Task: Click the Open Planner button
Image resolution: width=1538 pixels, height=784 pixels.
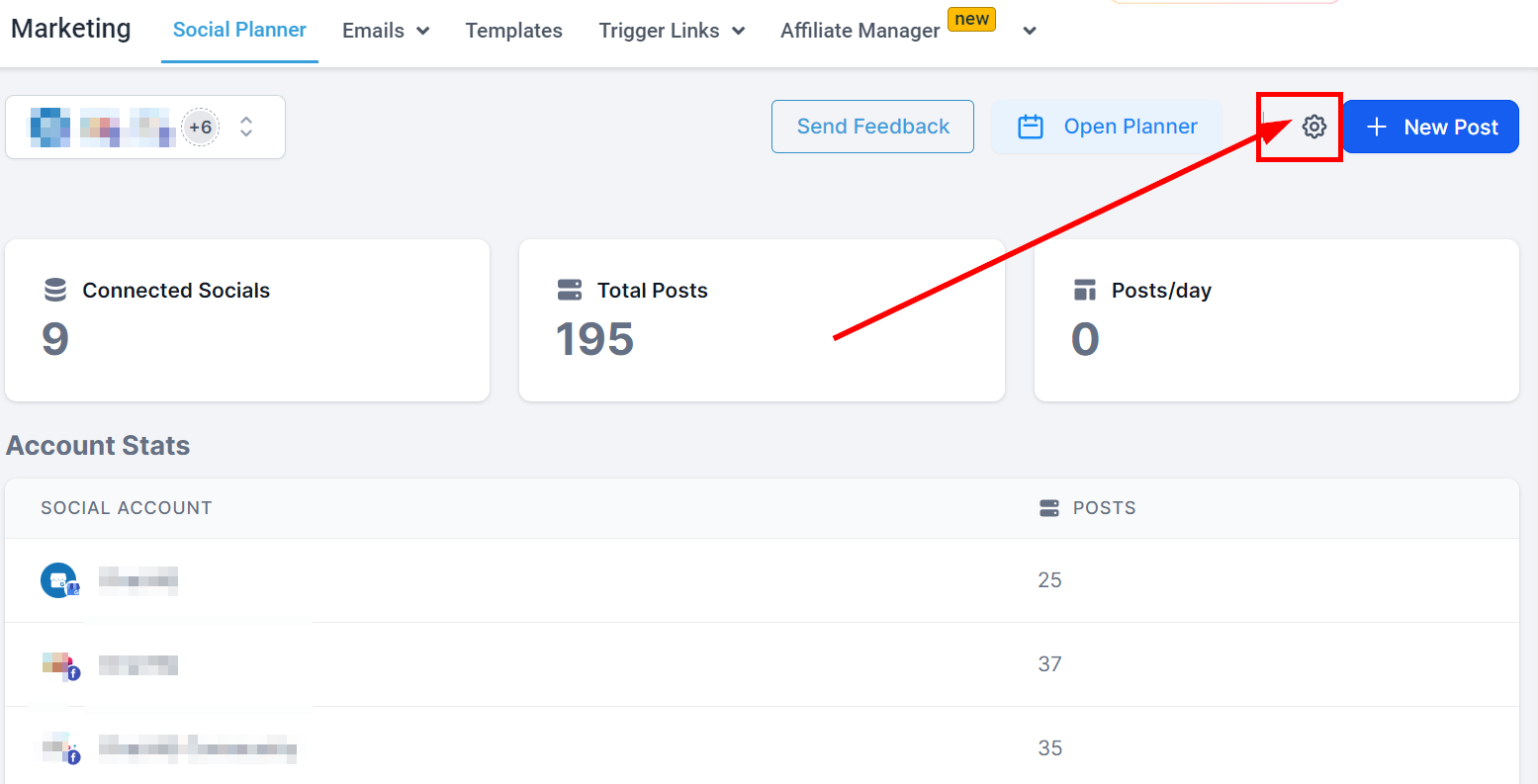Action: (x=1107, y=127)
